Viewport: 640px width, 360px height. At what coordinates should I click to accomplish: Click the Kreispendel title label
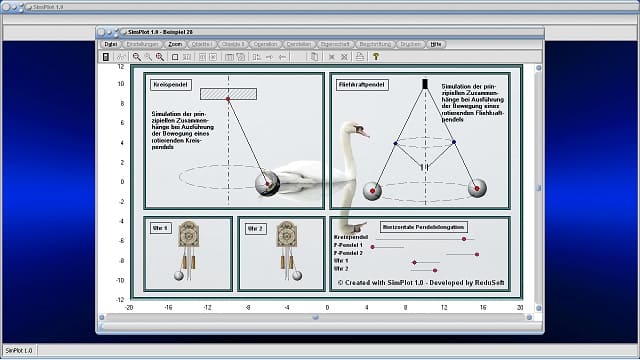click(x=171, y=84)
